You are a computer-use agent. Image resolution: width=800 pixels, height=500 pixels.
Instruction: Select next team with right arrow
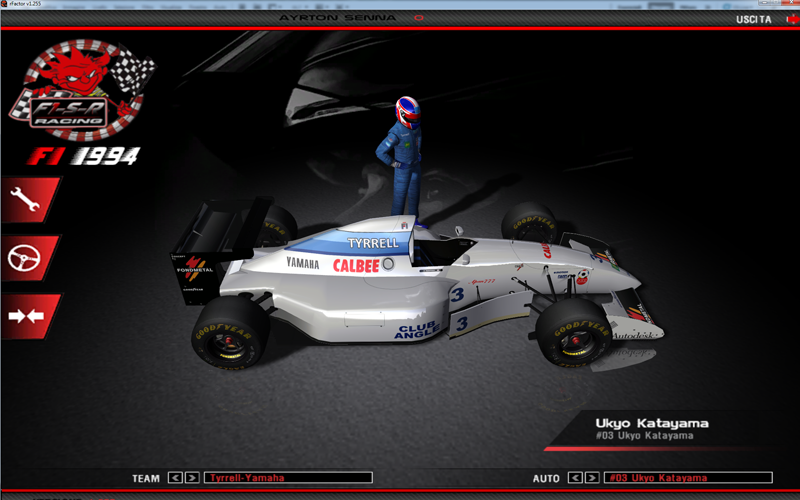[192, 478]
